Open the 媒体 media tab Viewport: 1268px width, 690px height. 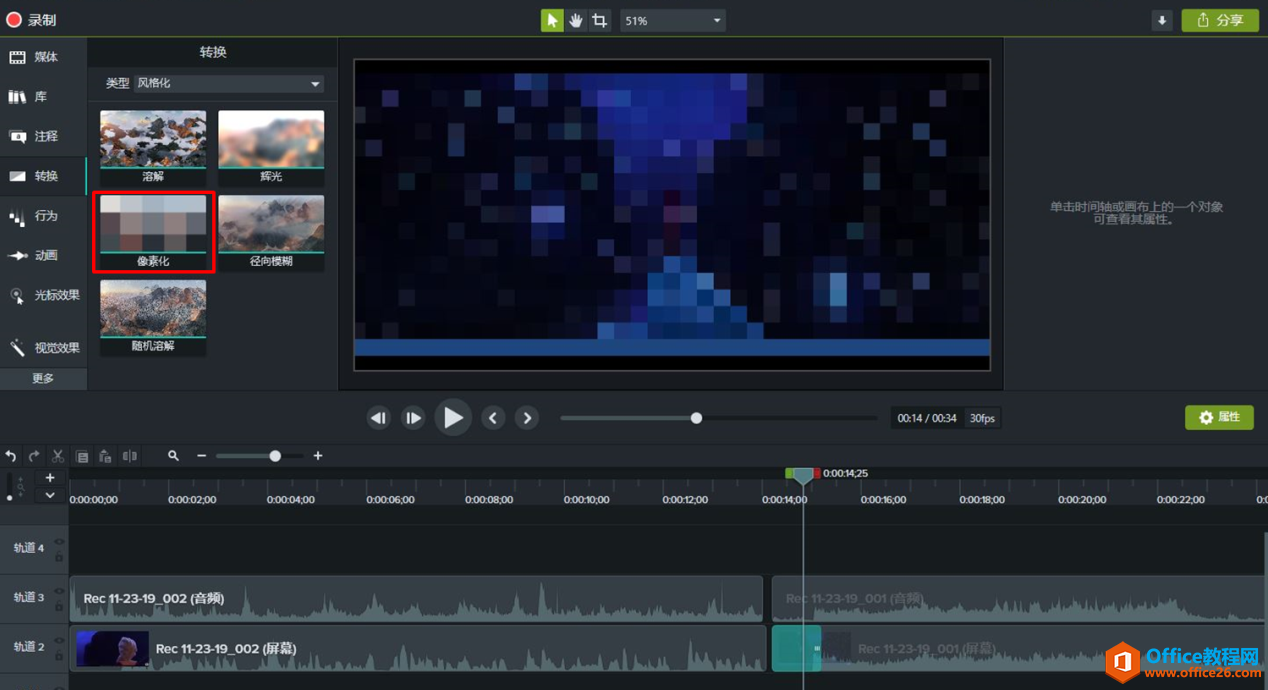43,57
